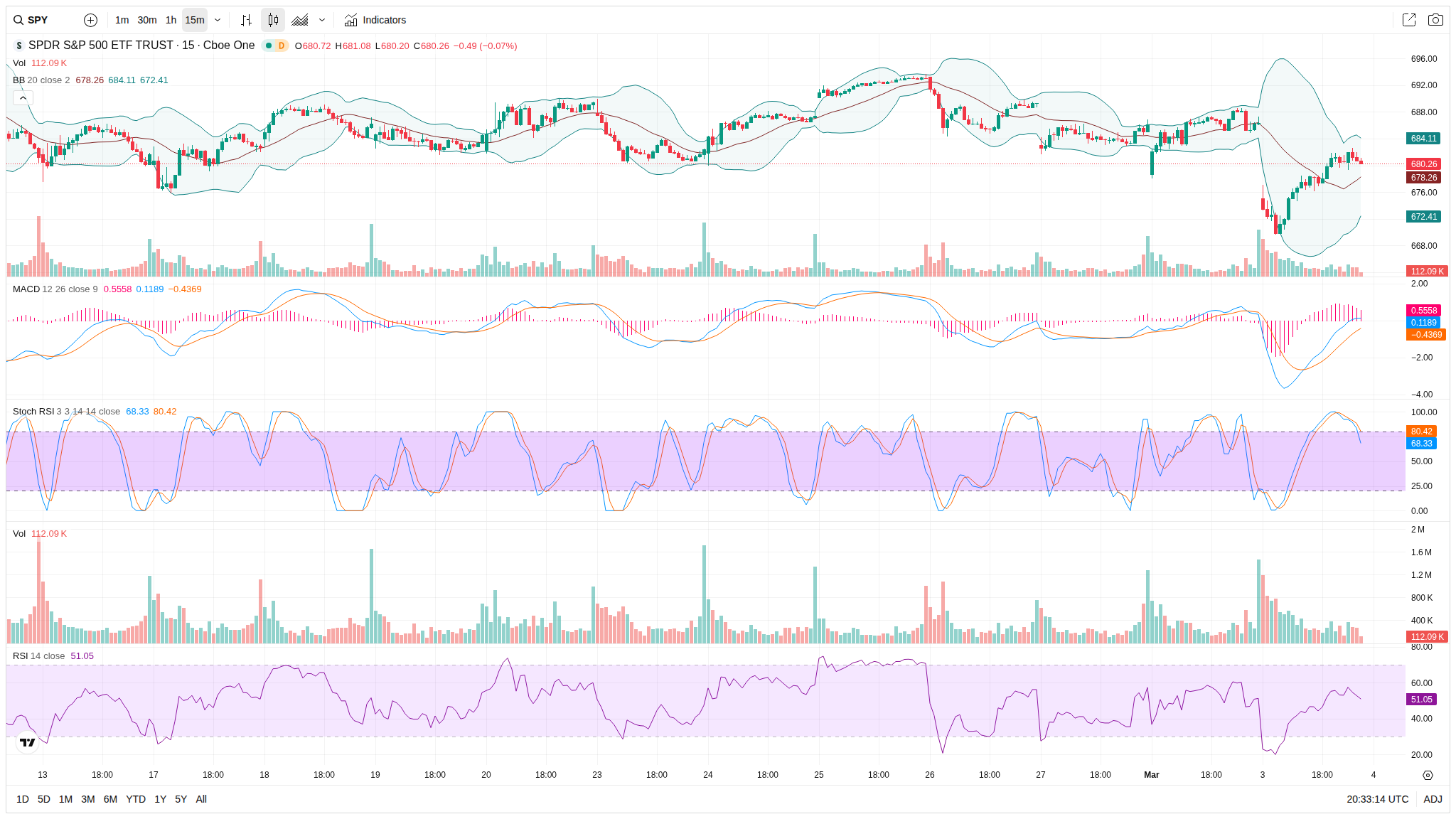The height and width of the screenshot is (819, 1456).
Task: Select the 5D date range
Action: click(44, 799)
